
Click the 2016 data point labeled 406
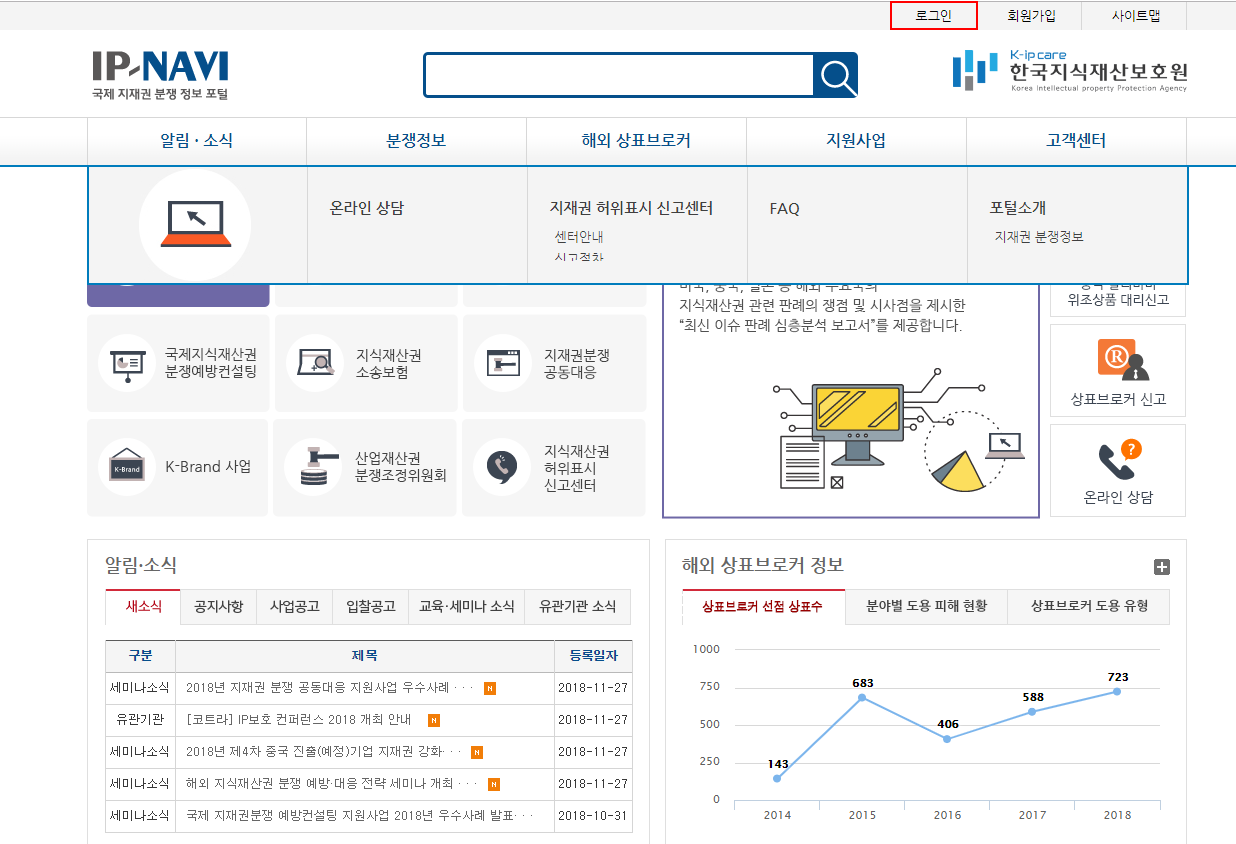pos(947,739)
